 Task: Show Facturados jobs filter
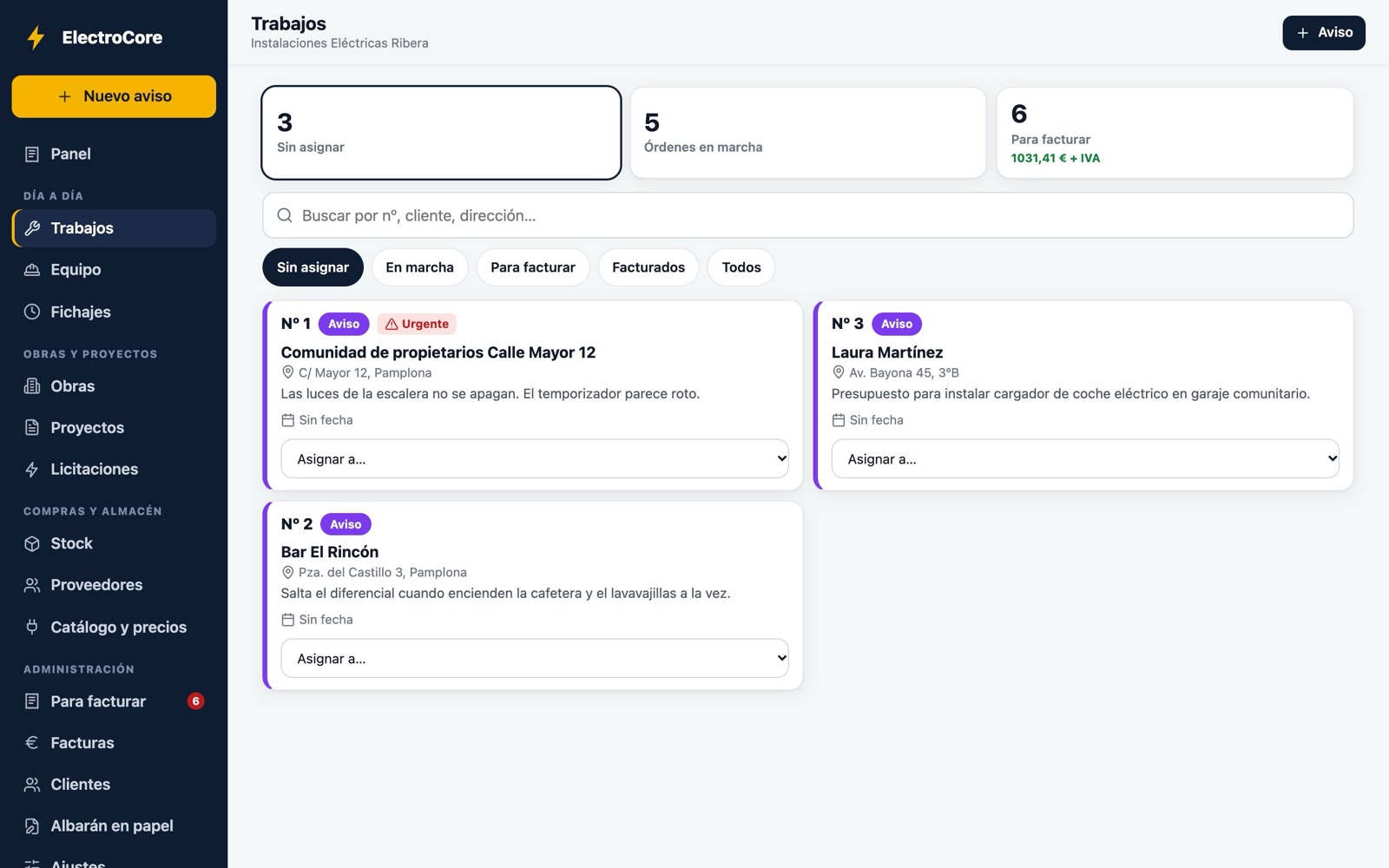point(648,267)
